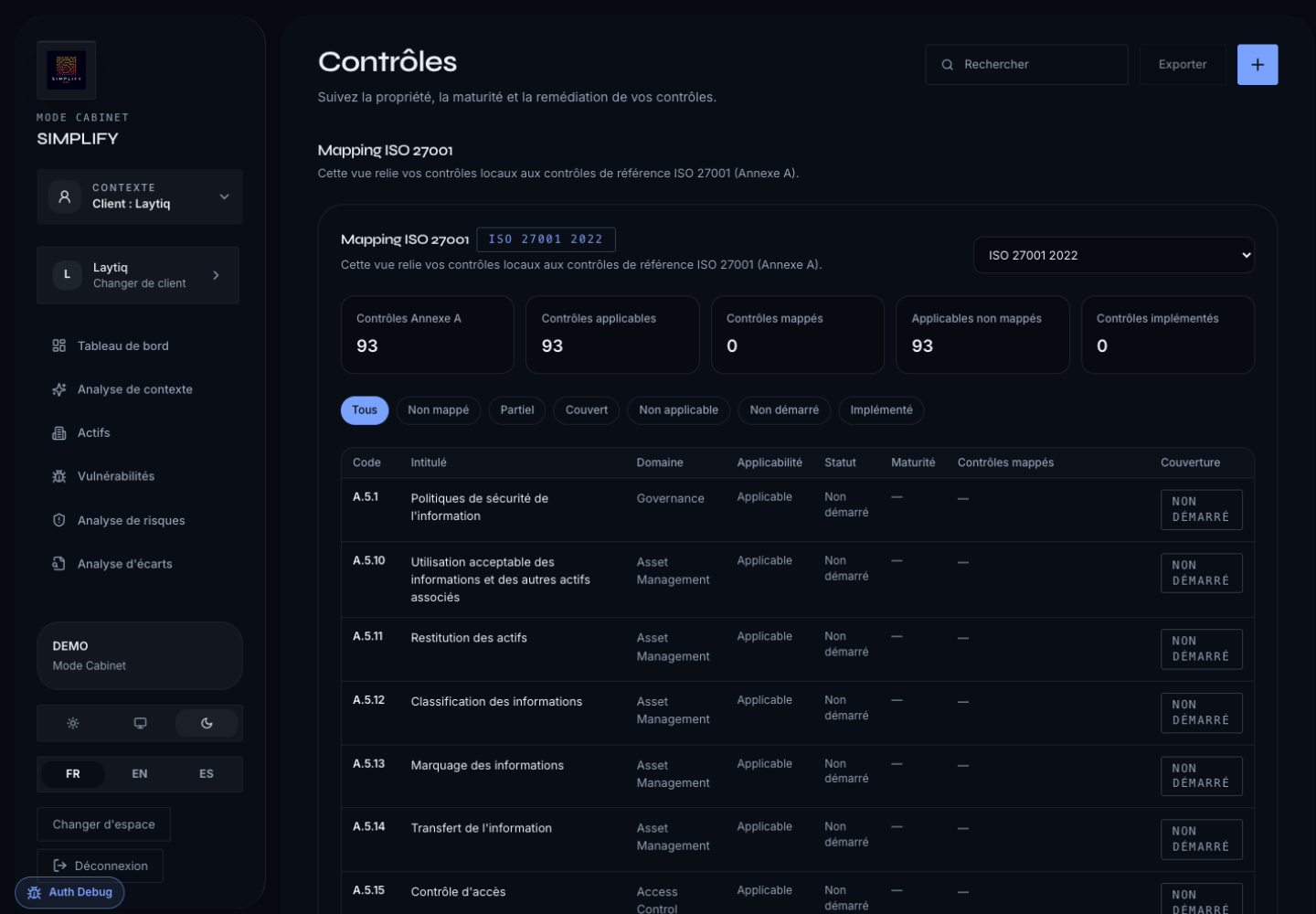Click the Analyse d'écarts document icon
Image resolution: width=1316 pixels, height=914 pixels.
click(59, 564)
